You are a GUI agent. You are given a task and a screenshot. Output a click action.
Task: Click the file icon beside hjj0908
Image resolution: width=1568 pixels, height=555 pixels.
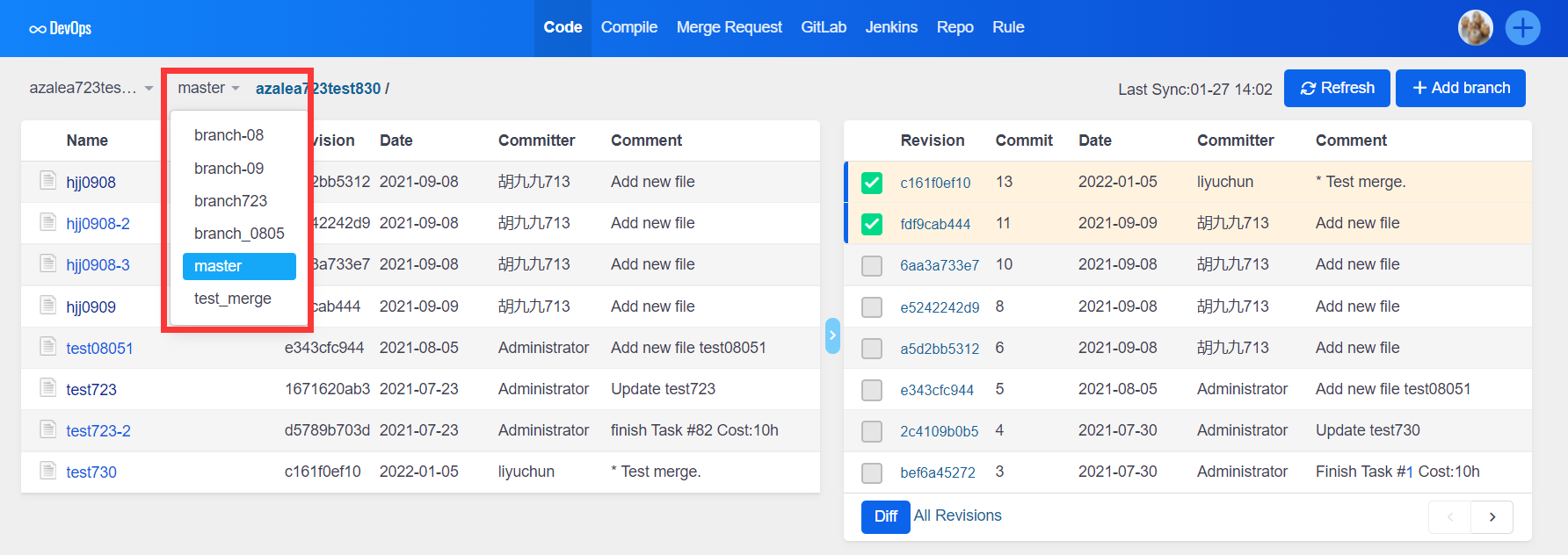point(48,181)
